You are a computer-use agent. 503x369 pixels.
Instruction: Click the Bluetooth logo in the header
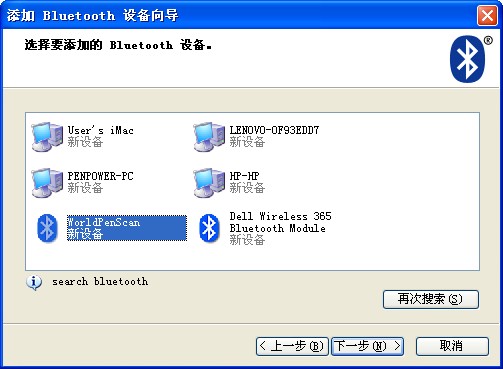coord(468,59)
